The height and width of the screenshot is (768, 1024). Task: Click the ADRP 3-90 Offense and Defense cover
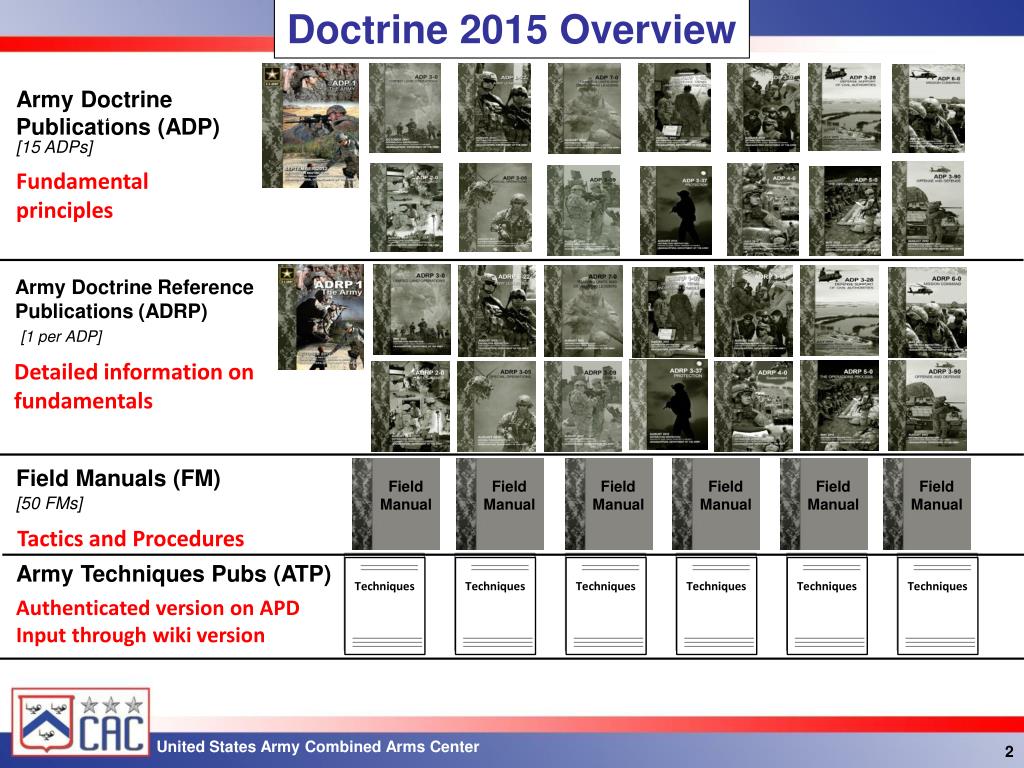927,406
